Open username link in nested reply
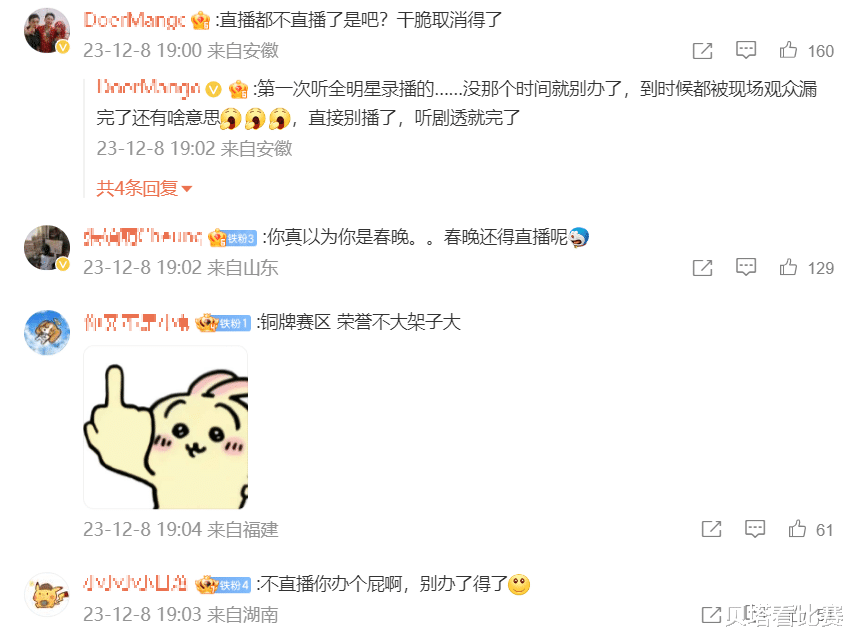Image resolution: width=856 pixels, height=643 pixels. (x=148, y=88)
